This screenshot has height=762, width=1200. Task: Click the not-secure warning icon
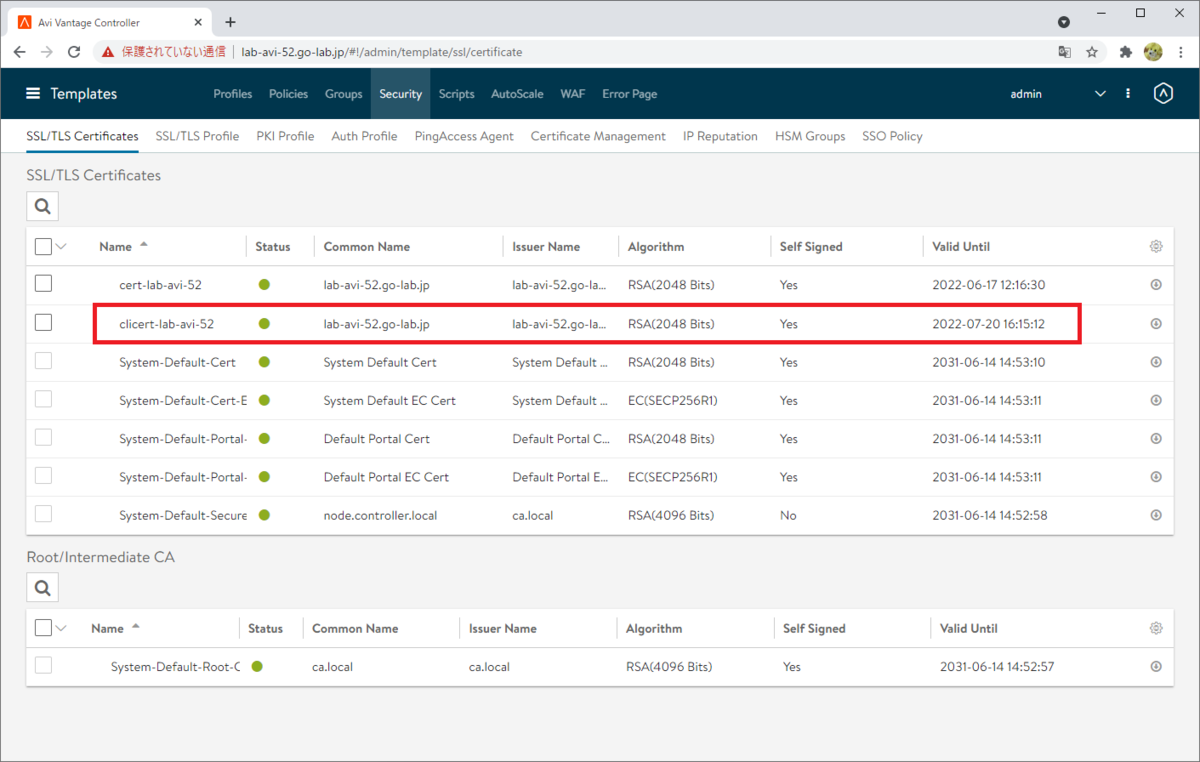point(108,52)
